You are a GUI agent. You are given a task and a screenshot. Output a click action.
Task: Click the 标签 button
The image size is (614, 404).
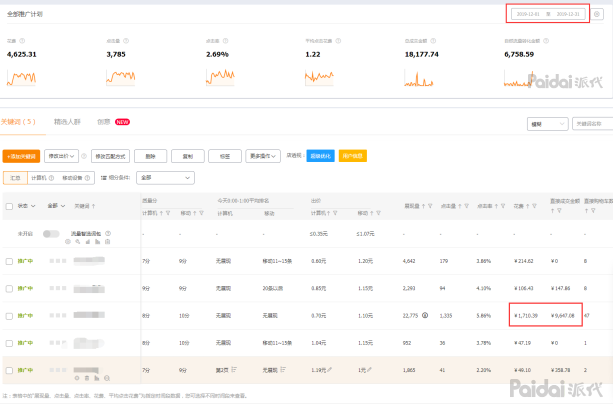click(225, 156)
